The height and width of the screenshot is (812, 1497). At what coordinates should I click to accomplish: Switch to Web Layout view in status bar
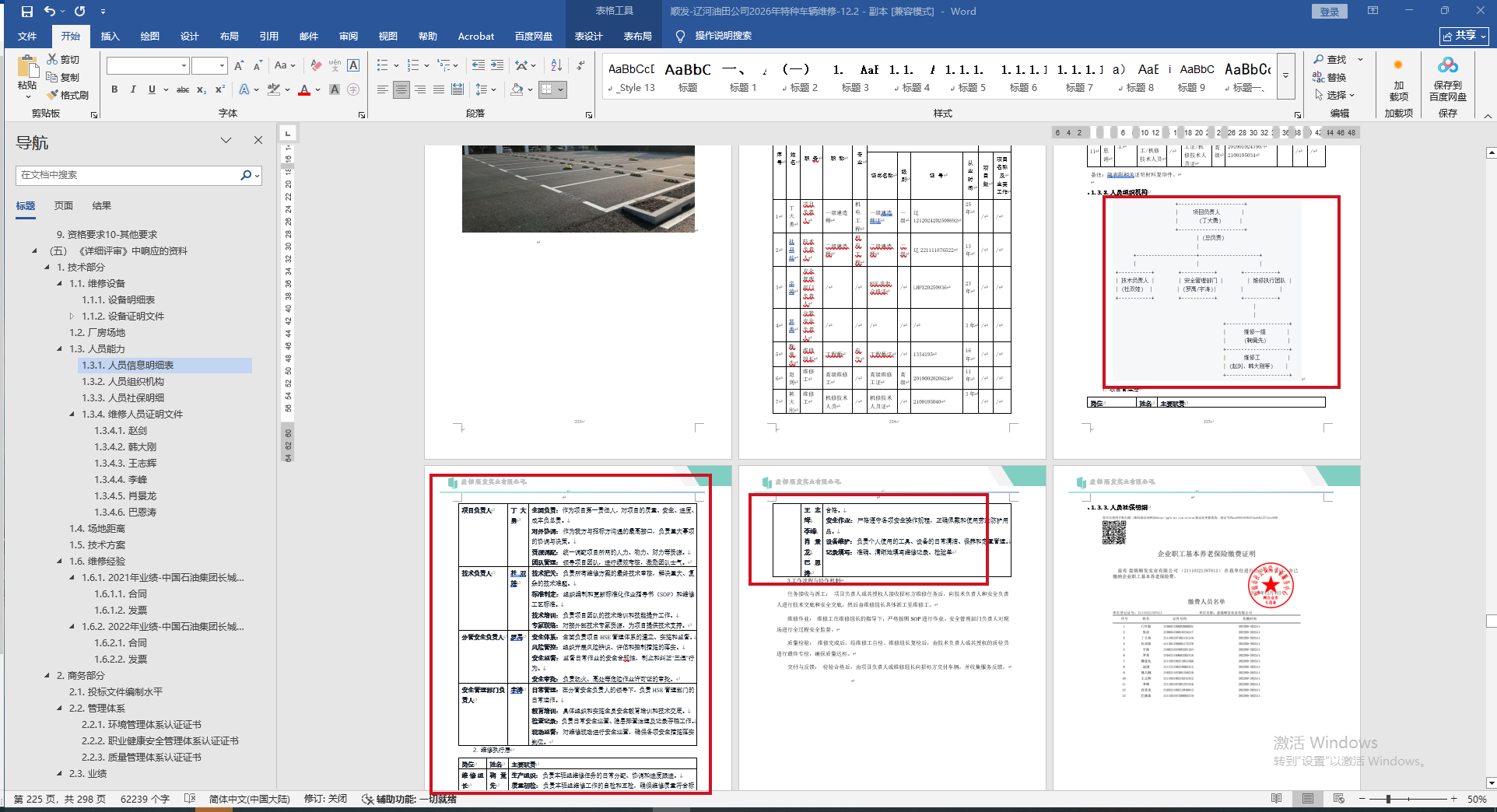tap(1338, 799)
